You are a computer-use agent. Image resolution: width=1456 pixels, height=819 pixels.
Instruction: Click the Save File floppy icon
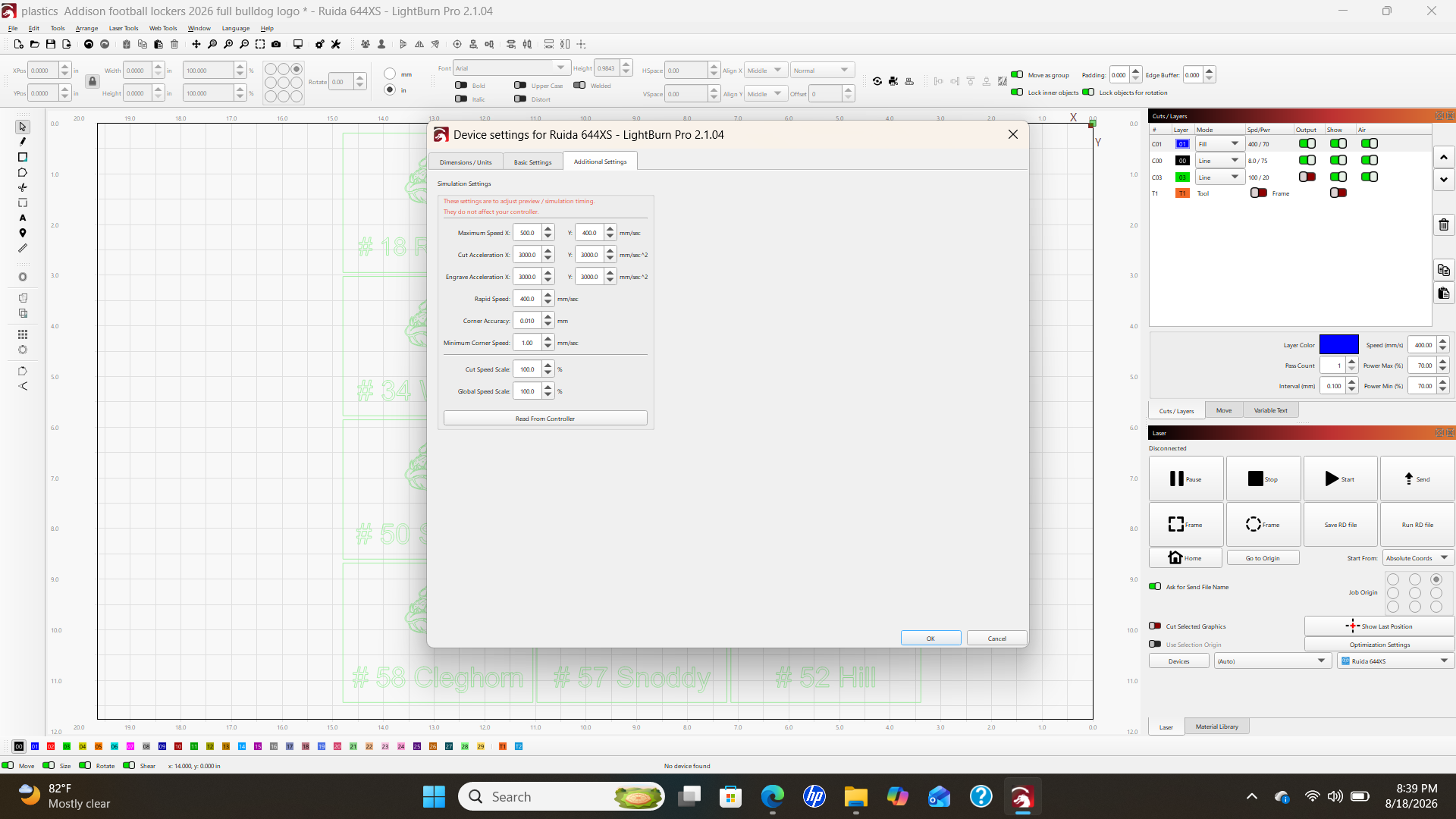(x=51, y=44)
